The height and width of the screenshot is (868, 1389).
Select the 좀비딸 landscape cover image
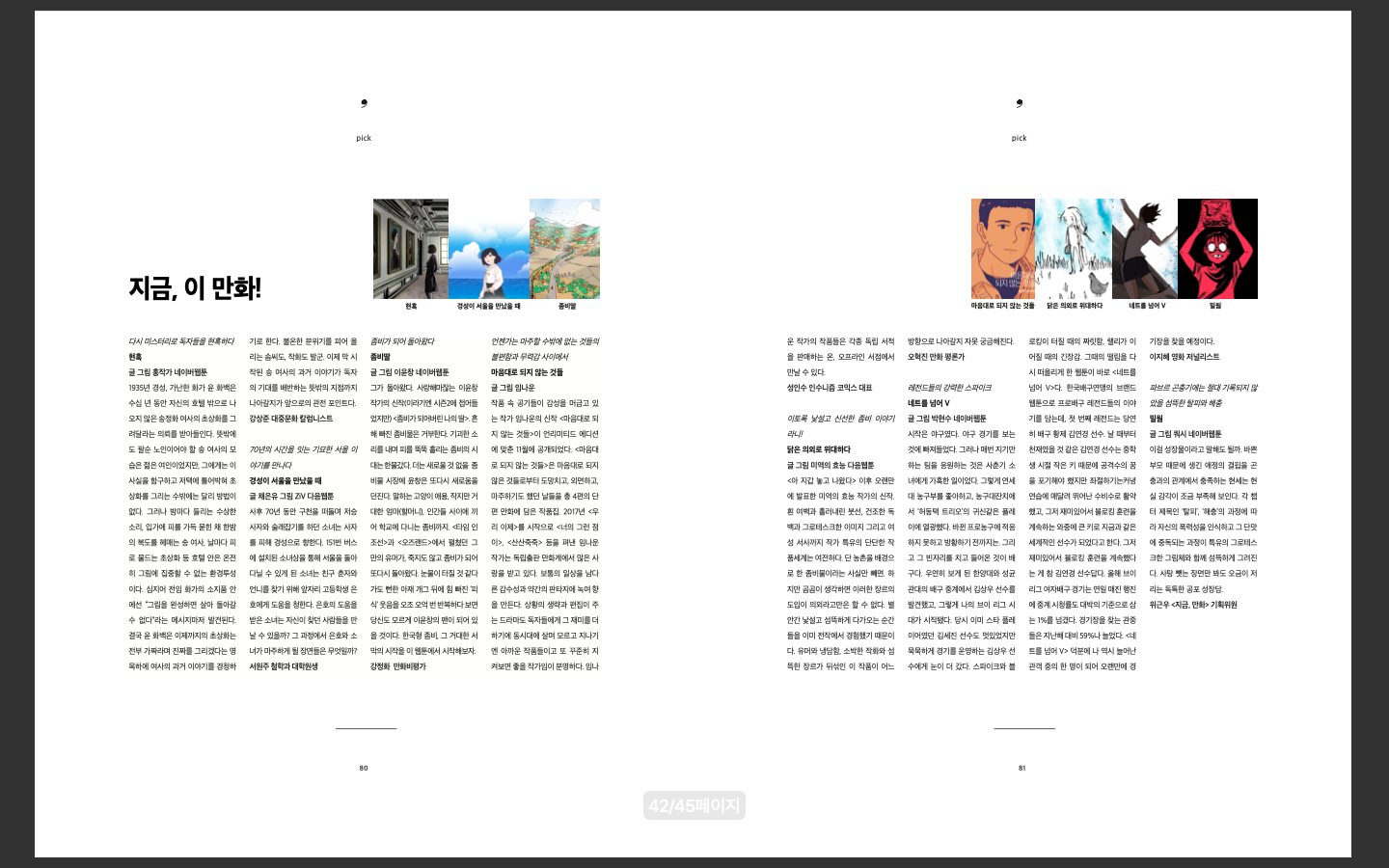(565, 249)
